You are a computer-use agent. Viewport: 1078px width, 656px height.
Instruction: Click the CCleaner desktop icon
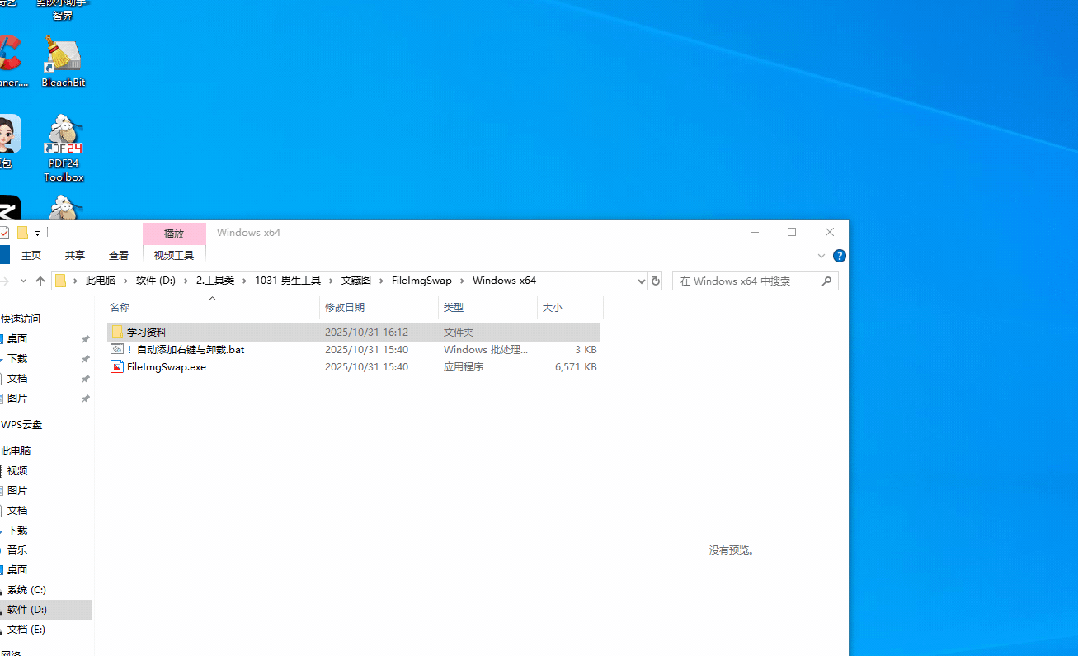(6, 55)
